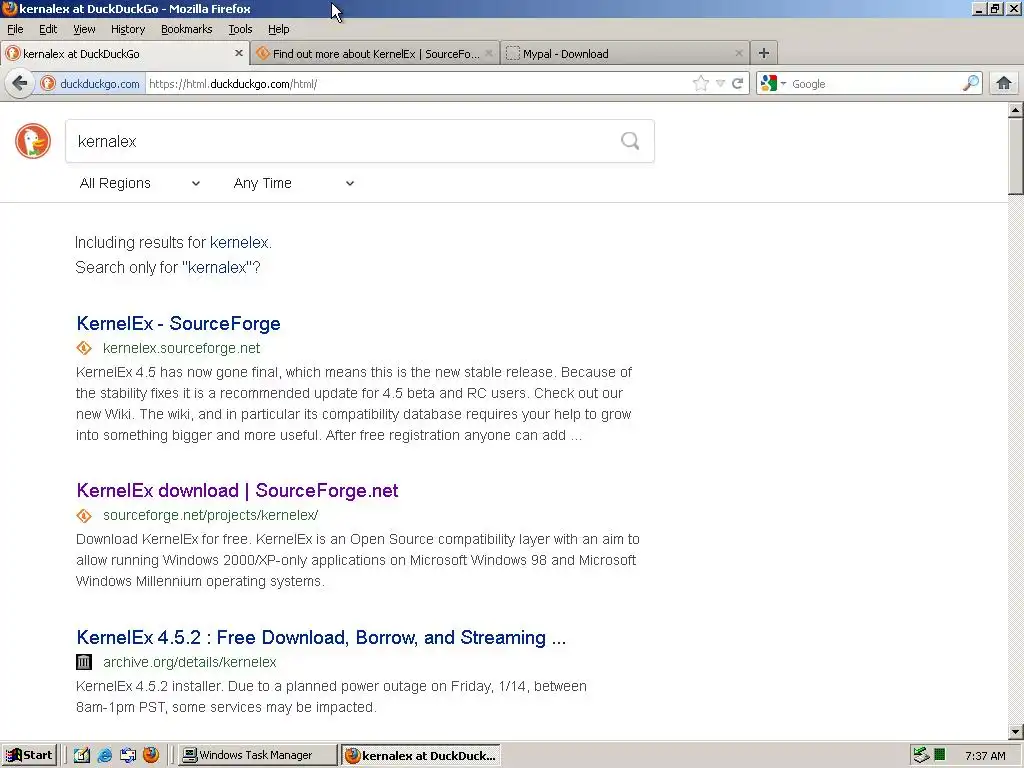Open the KernelEx - SourceForge result

coord(178,323)
